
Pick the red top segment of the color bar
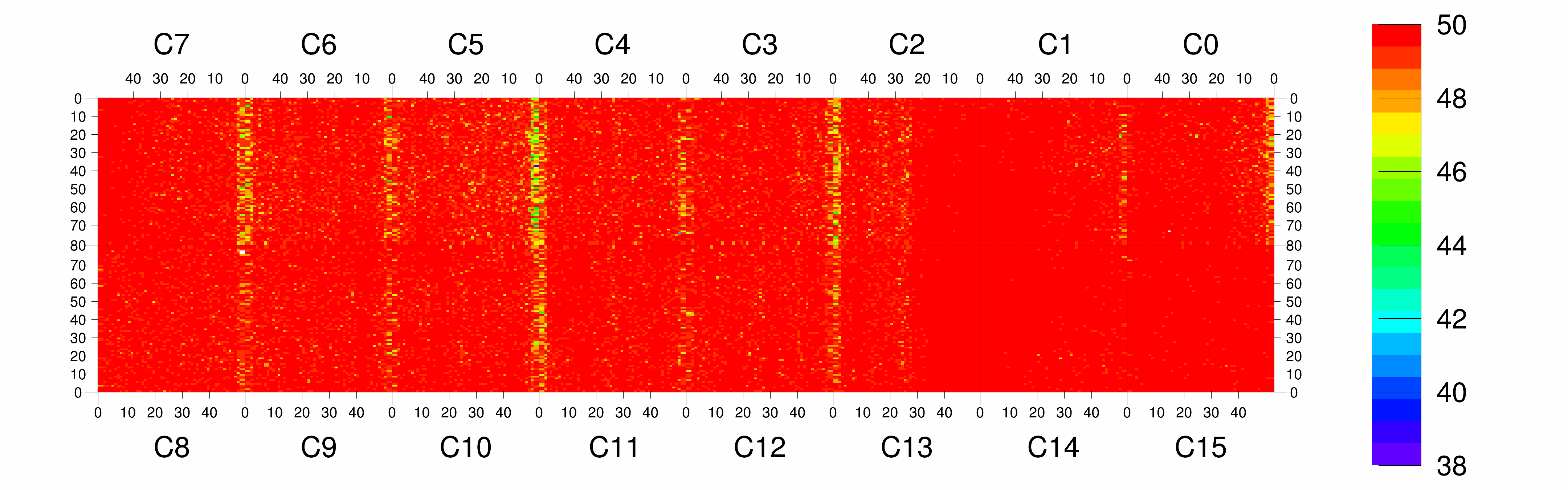[x=1396, y=35]
